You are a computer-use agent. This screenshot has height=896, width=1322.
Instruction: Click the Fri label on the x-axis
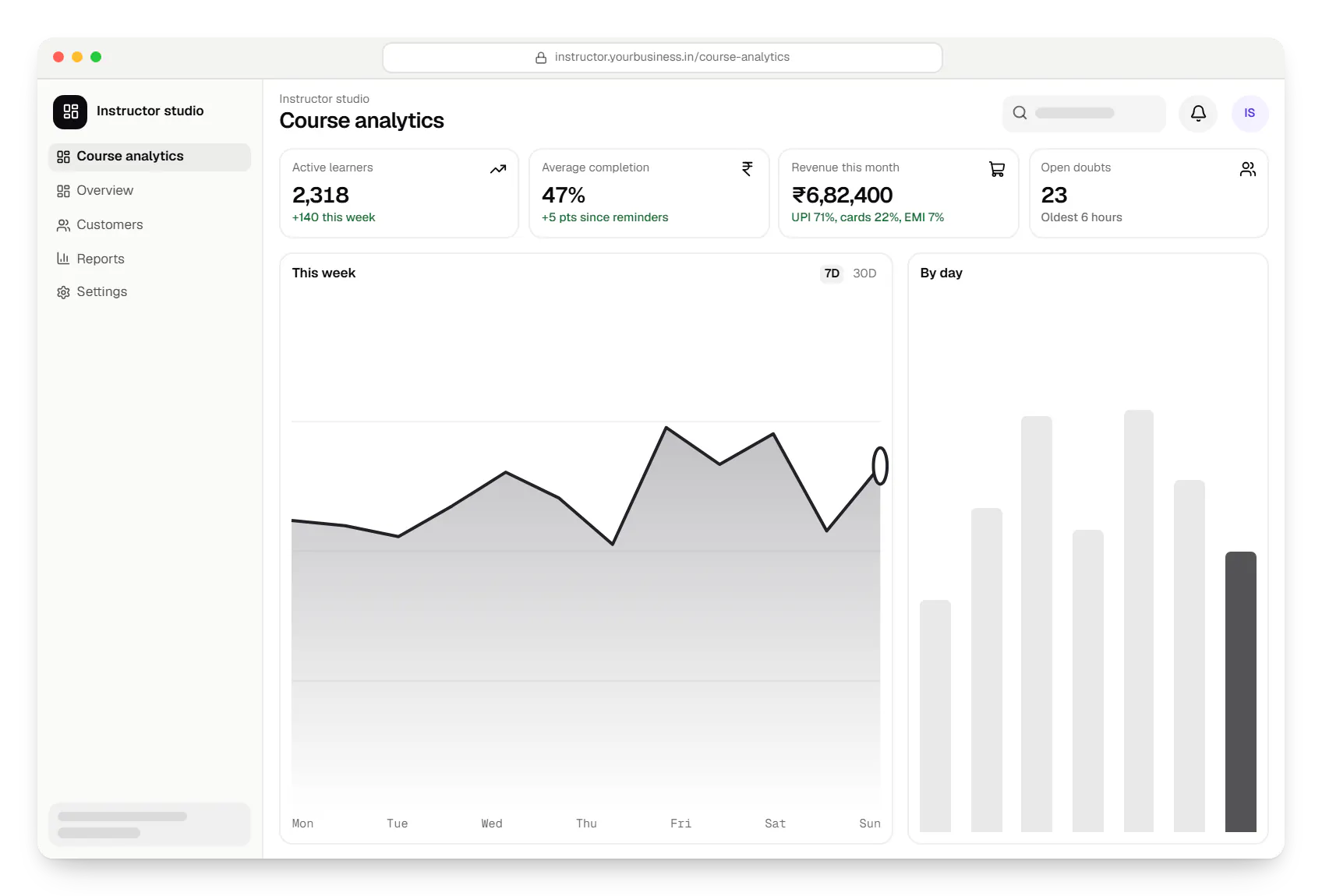[x=680, y=824]
